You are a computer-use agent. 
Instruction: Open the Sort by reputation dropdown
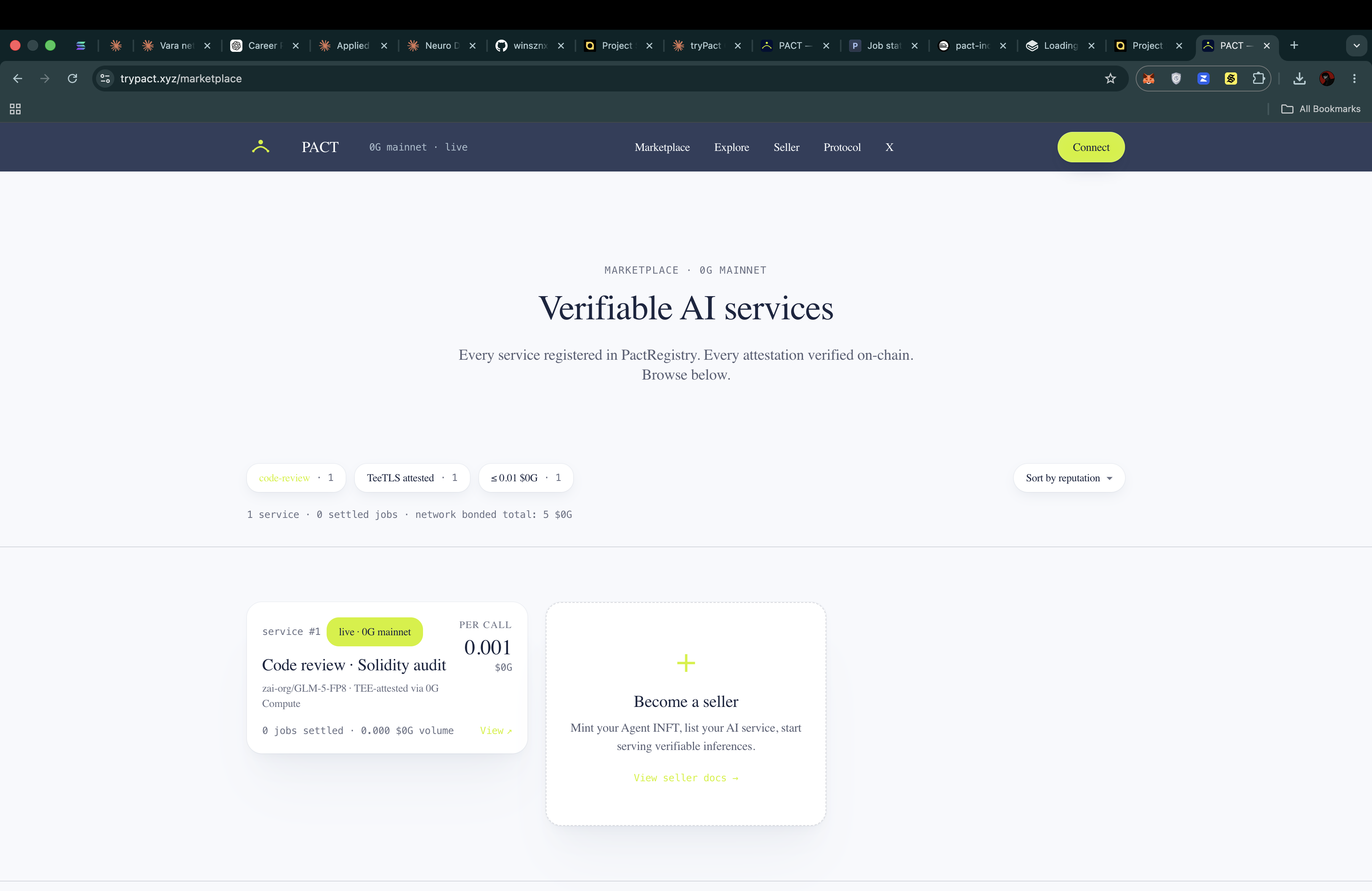[x=1069, y=478]
